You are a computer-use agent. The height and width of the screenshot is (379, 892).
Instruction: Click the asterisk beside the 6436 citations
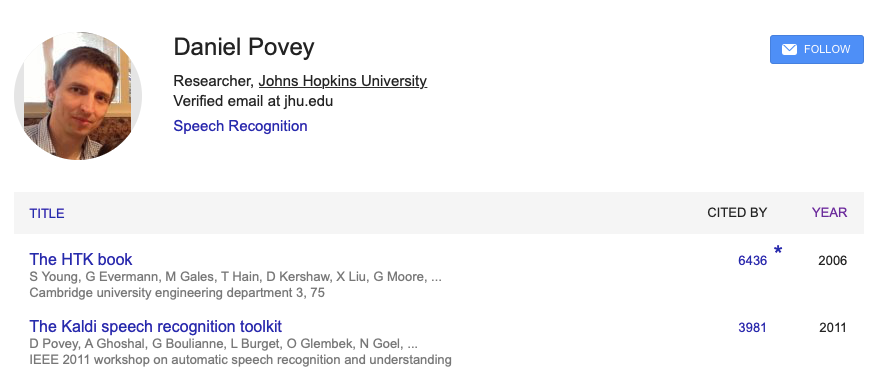coord(778,250)
